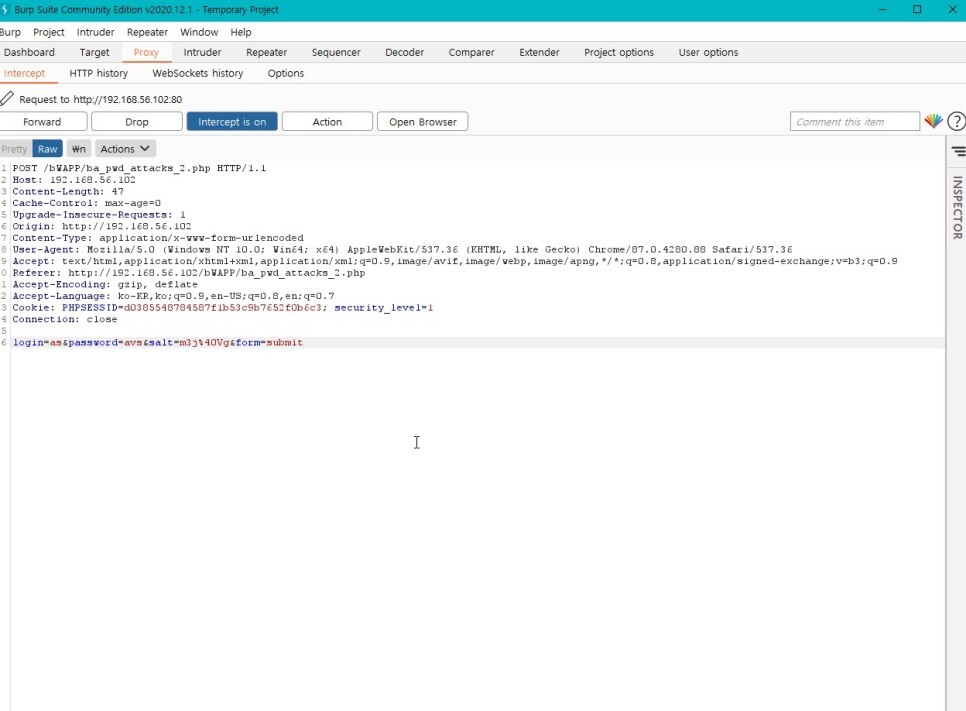Forward the intercepted request
This screenshot has width=966, height=711.
tap(43, 121)
